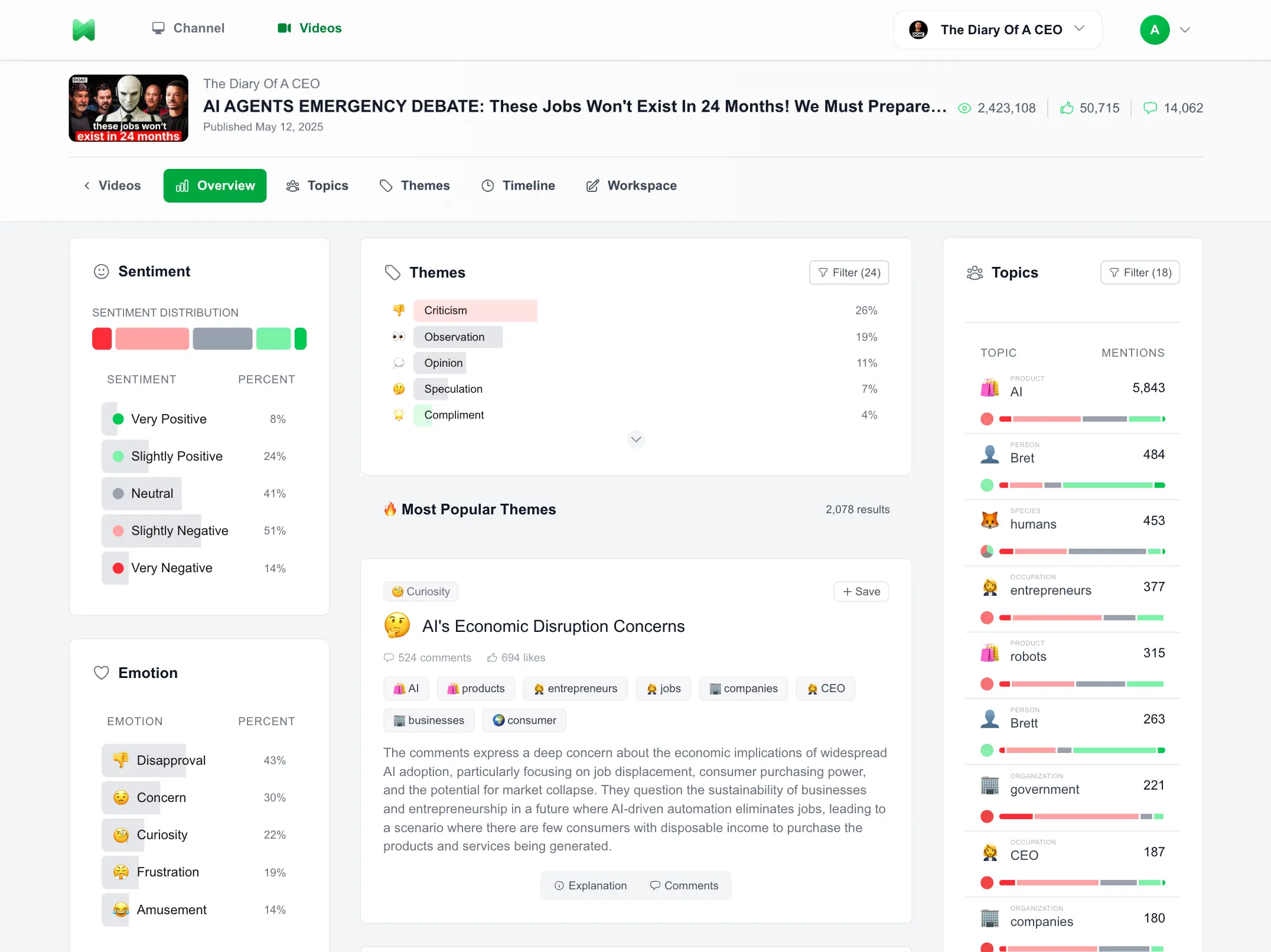Click the Topics Filter (18) button
Screen dimensions: 1271x952
(x=1140, y=272)
